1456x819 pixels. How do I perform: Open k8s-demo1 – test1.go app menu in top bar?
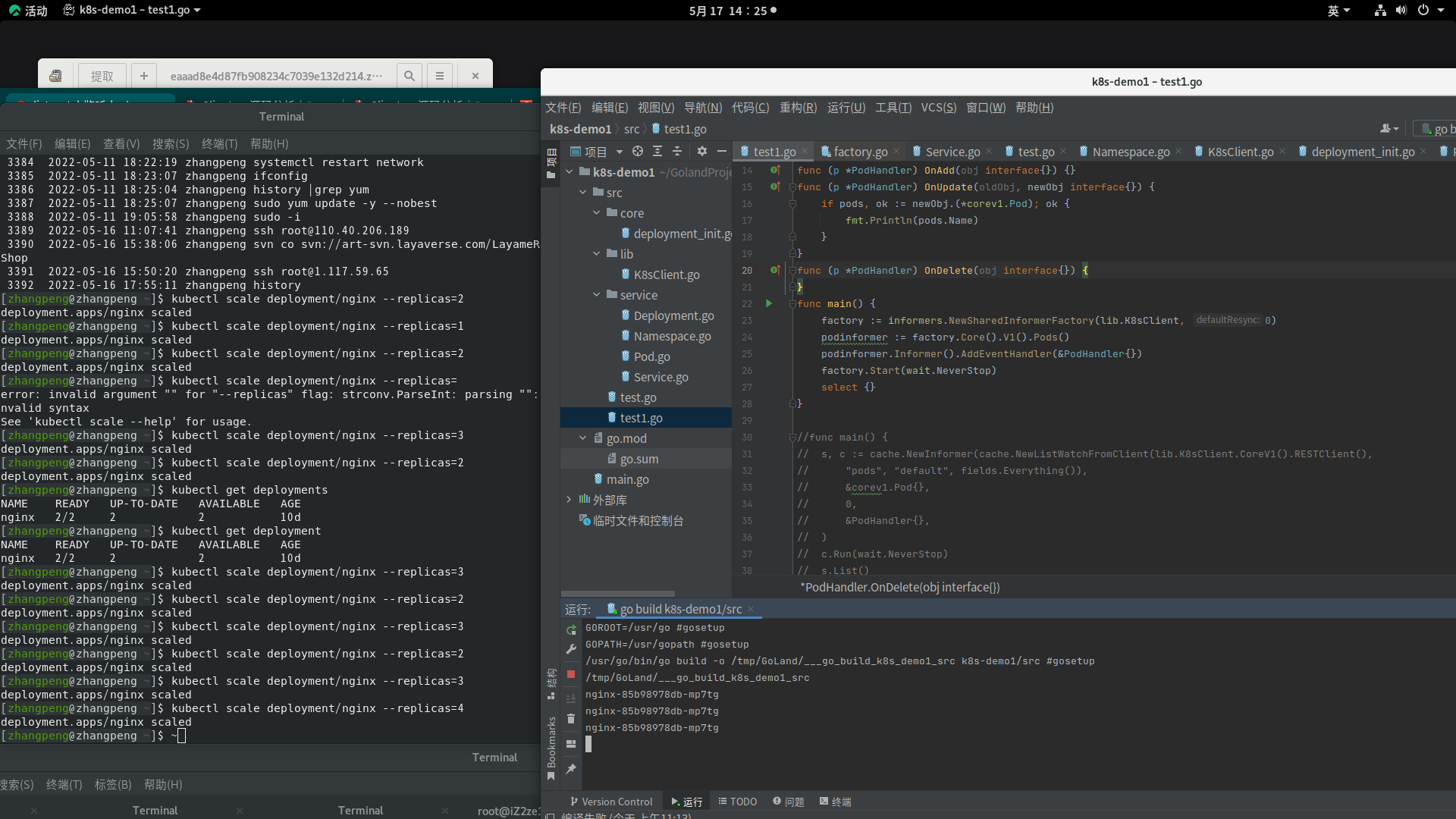click(x=133, y=11)
